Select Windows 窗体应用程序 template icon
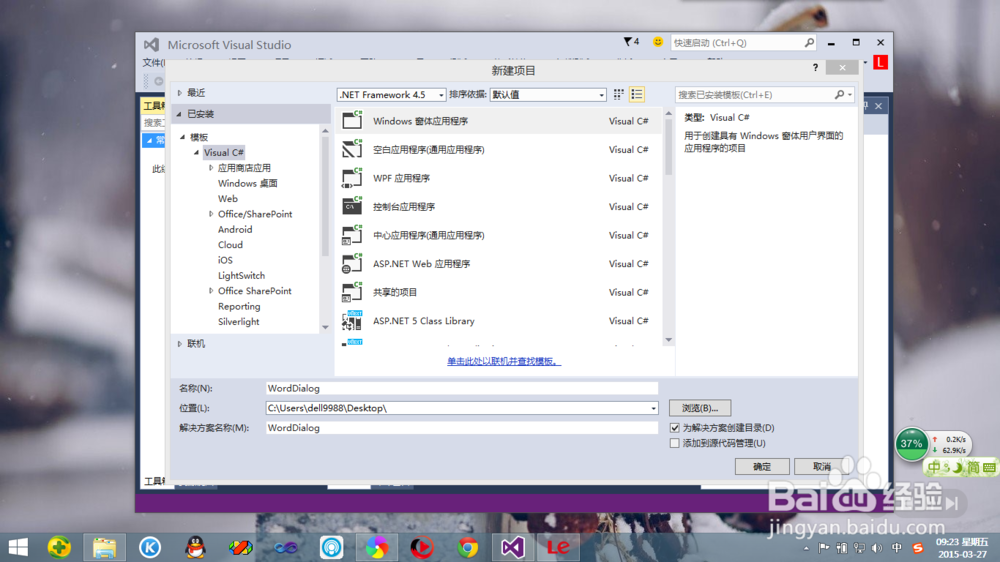Image resolution: width=1000 pixels, height=562 pixels. (x=352, y=121)
